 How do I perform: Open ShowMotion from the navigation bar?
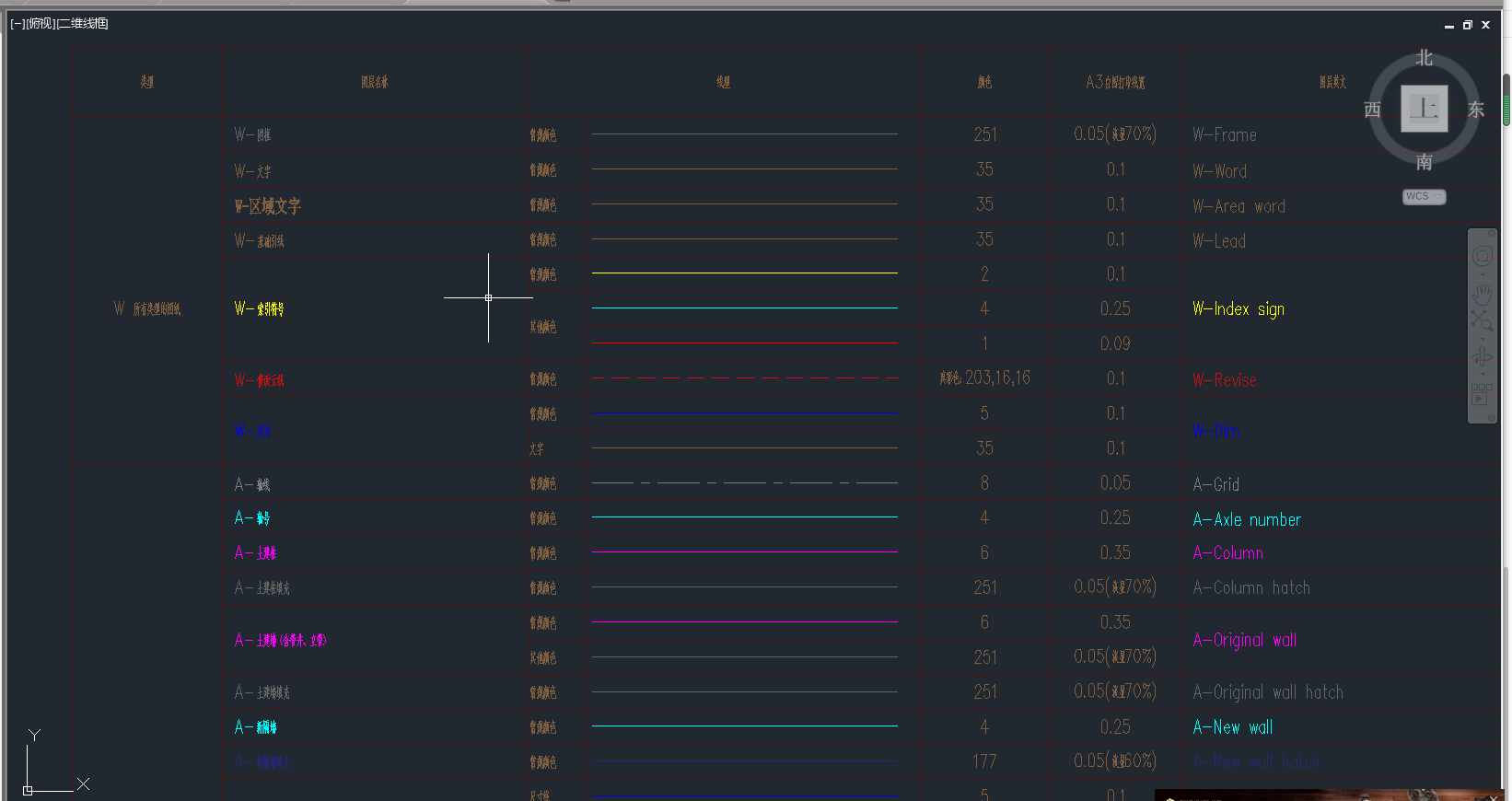tap(1482, 394)
